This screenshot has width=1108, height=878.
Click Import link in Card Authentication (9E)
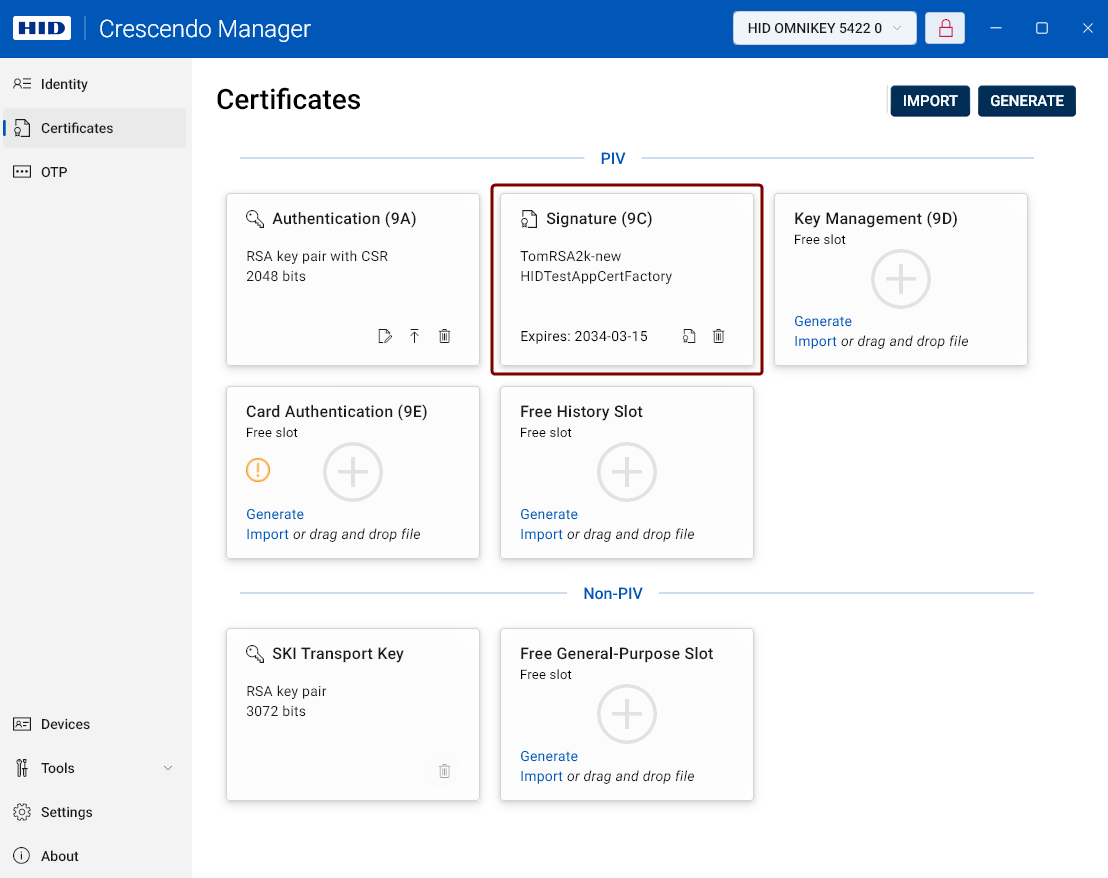(267, 534)
